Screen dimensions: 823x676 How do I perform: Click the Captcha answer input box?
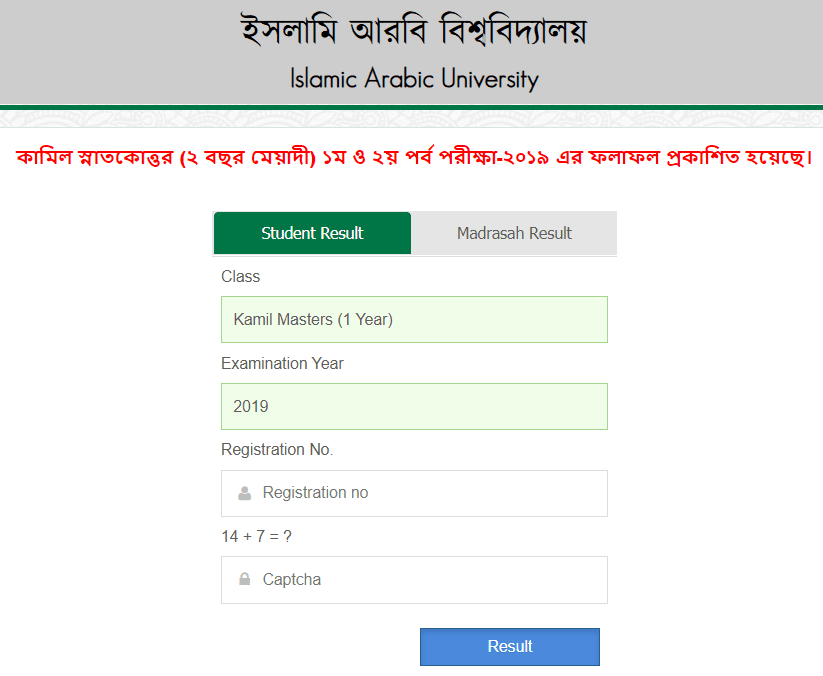click(x=414, y=580)
